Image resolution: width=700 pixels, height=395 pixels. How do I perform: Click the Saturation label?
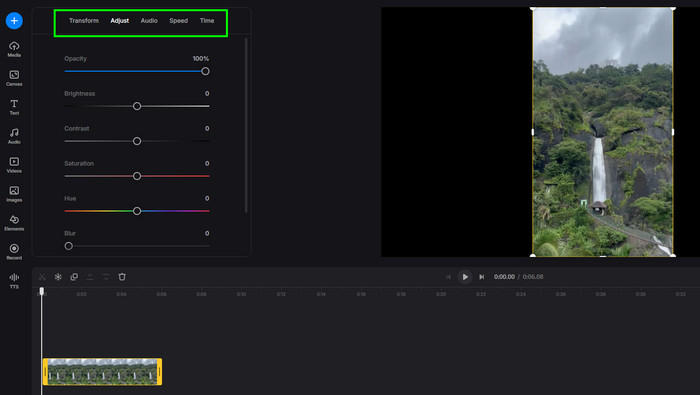79,163
